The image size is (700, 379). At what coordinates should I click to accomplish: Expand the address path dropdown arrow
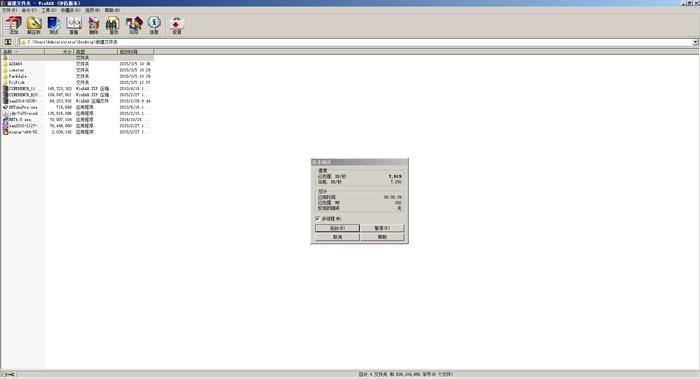[696, 42]
